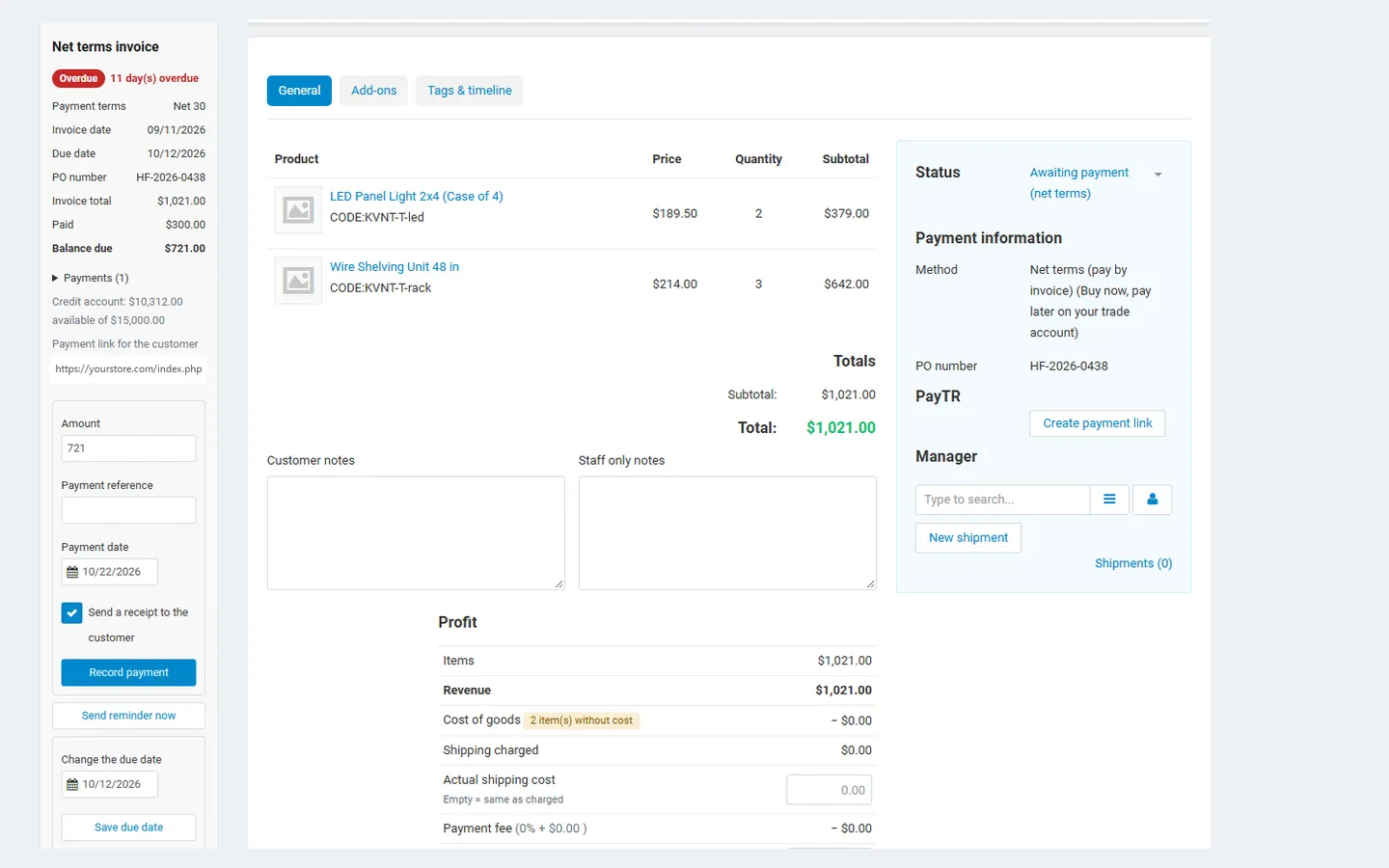Click Save due date button
Screen dimensions: 1389x868
pyautogui.click(x=128, y=827)
